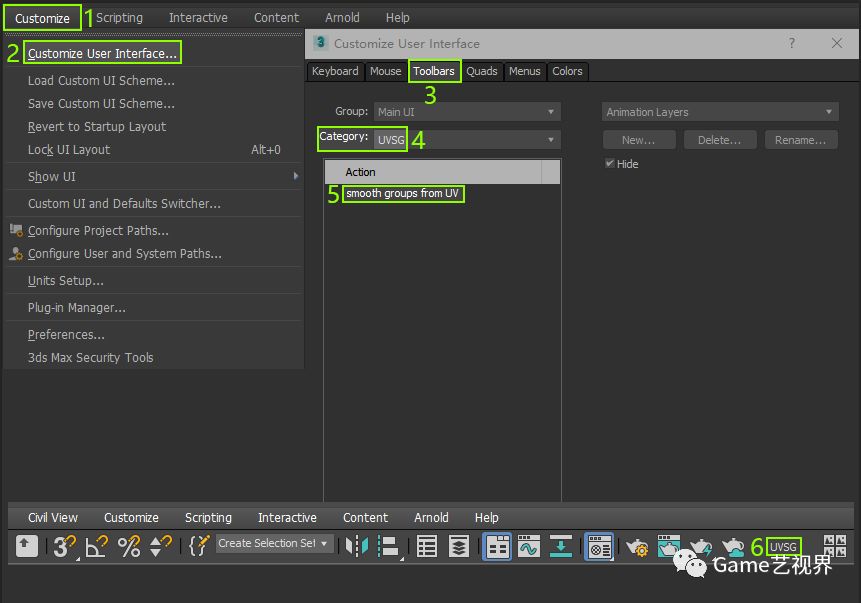This screenshot has width=861, height=603.
Task: Open Customize in the lower menu bar
Action: coord(131,517)
